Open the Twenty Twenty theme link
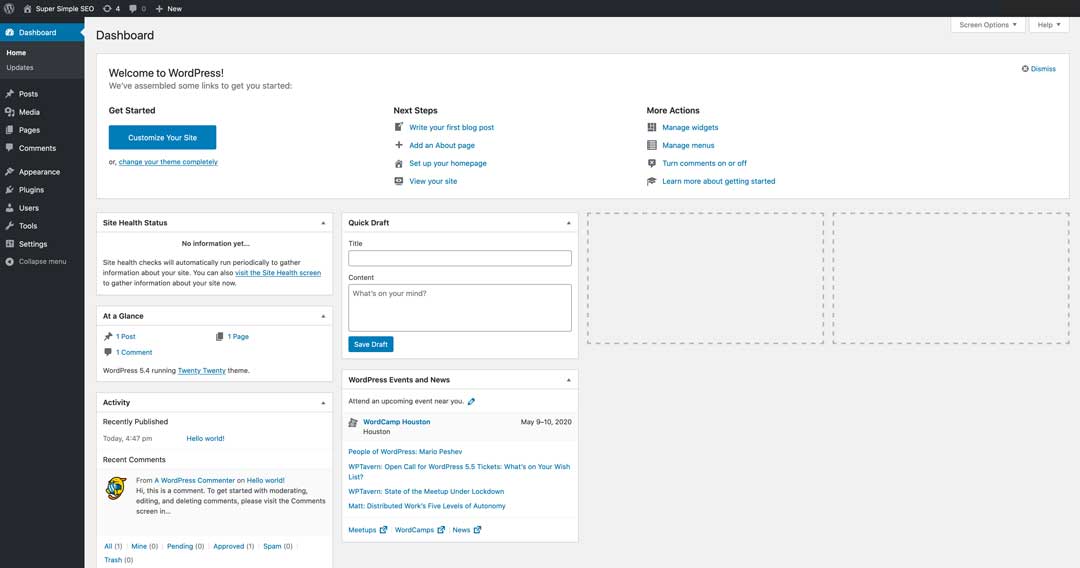This screenshot has height=568, width=1080. pyautogui.click(x=201, y=370)
